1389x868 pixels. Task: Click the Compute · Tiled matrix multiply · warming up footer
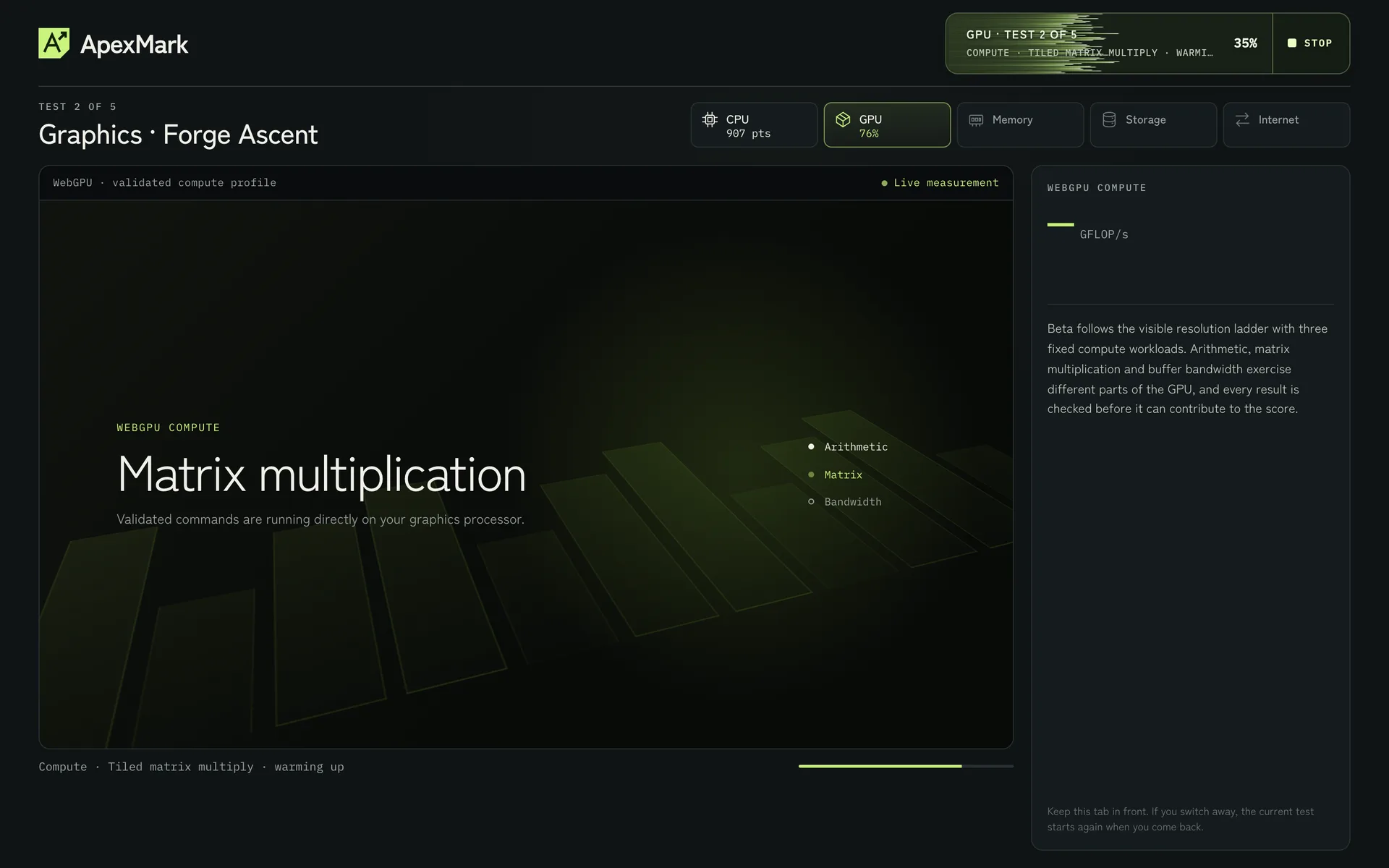point(192,767)
